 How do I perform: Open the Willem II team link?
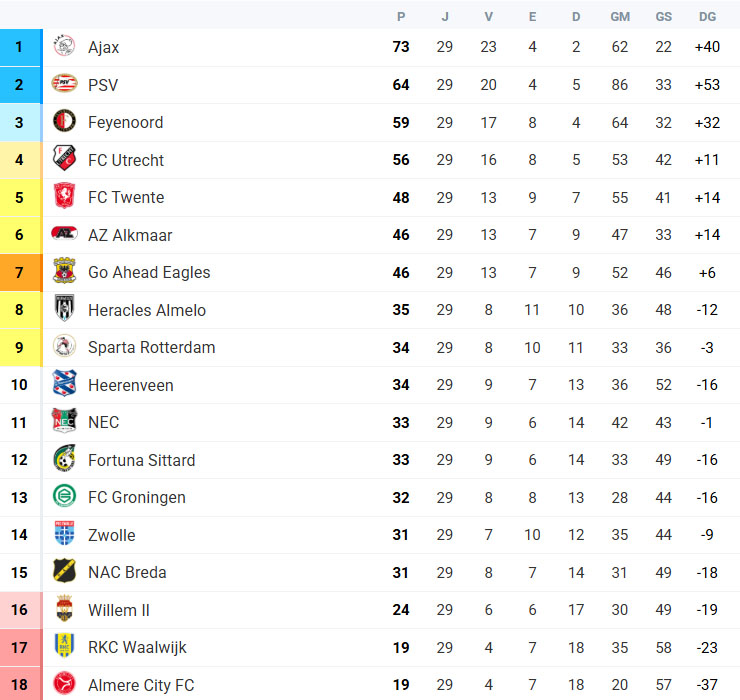[119, 610]
